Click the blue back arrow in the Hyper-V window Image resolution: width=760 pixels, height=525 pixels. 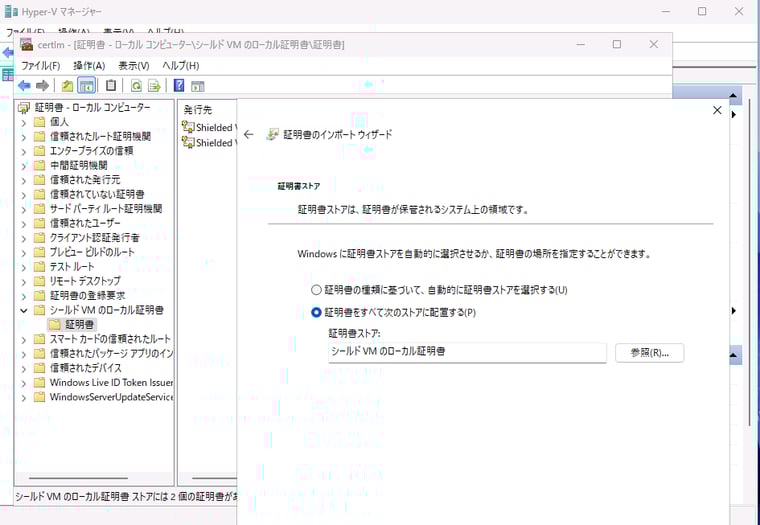coord(7,52)
